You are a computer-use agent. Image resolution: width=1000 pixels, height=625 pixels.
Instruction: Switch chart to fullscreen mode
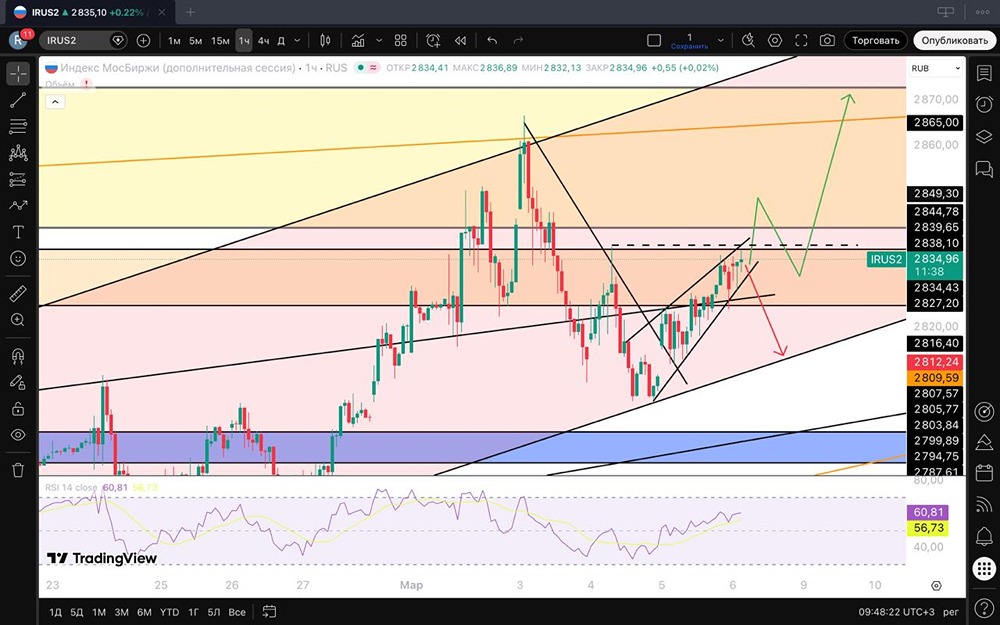[801, 40]
